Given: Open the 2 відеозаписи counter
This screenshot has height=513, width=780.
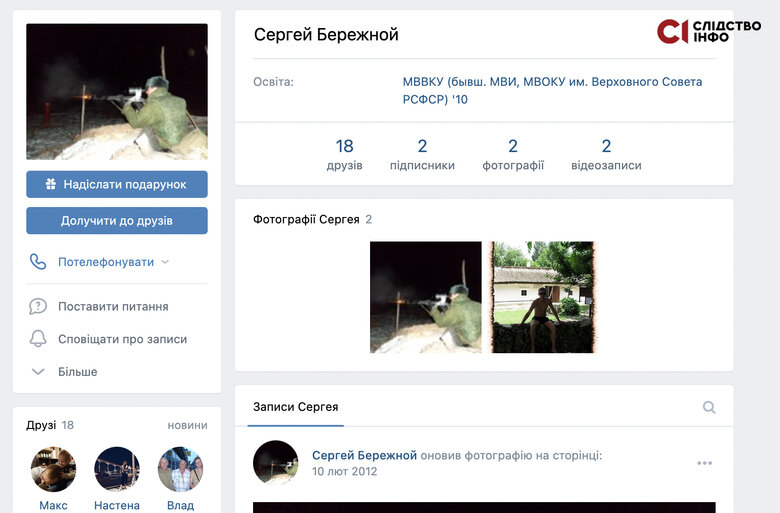Looking at the screenshot, I should pos(606,154).
